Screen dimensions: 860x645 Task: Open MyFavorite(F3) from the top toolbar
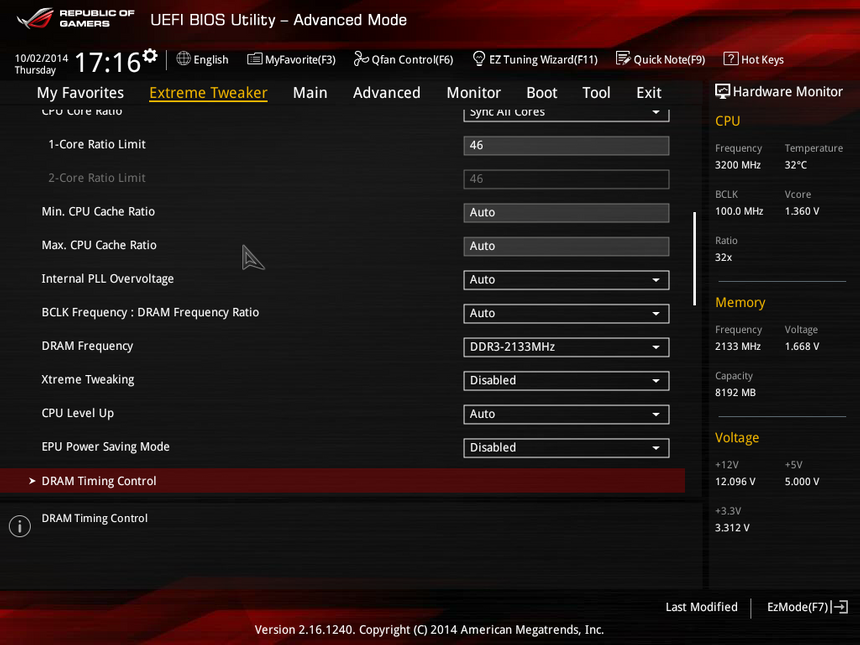click(x=291, y=60)
